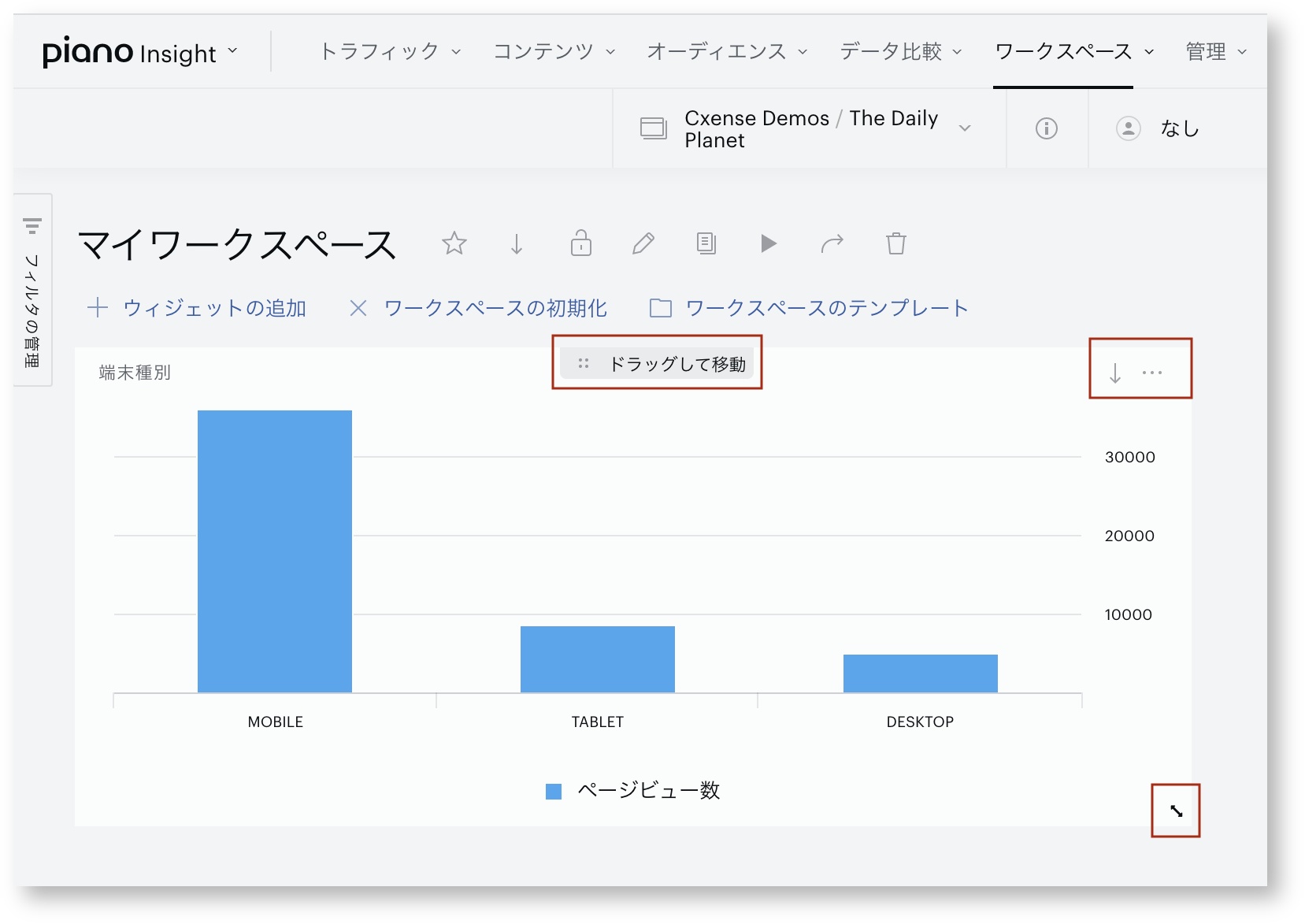Screen dimensions: 1305x924
Task: Click the なし user label
Action: point(1180,128)
